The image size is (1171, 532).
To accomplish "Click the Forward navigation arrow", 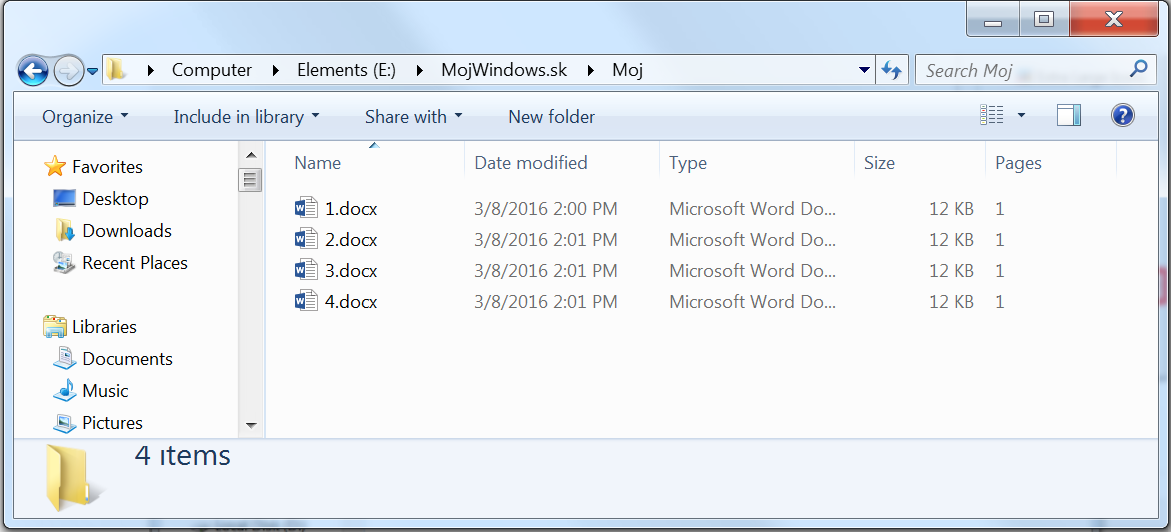I will [69, 72].
